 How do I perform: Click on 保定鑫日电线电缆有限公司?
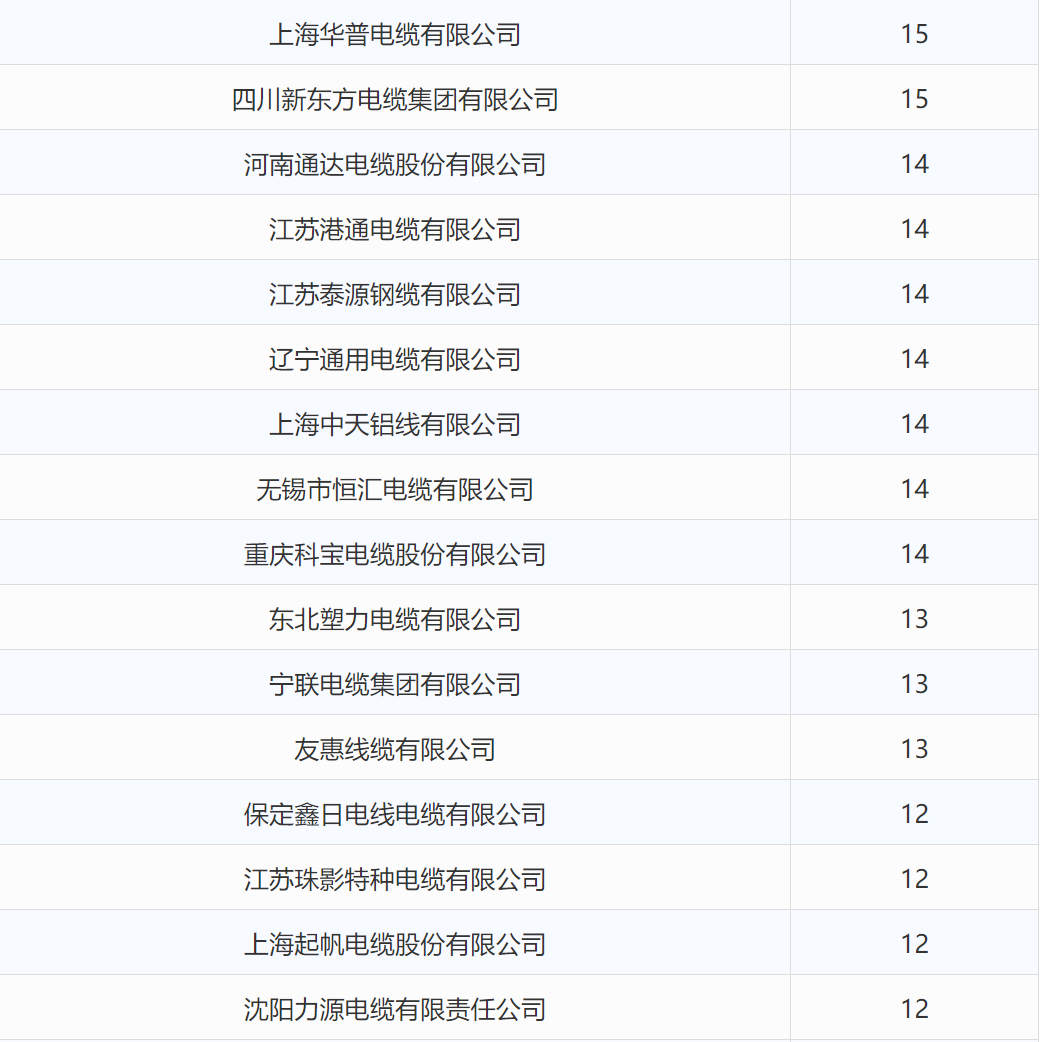pos(395,815)
